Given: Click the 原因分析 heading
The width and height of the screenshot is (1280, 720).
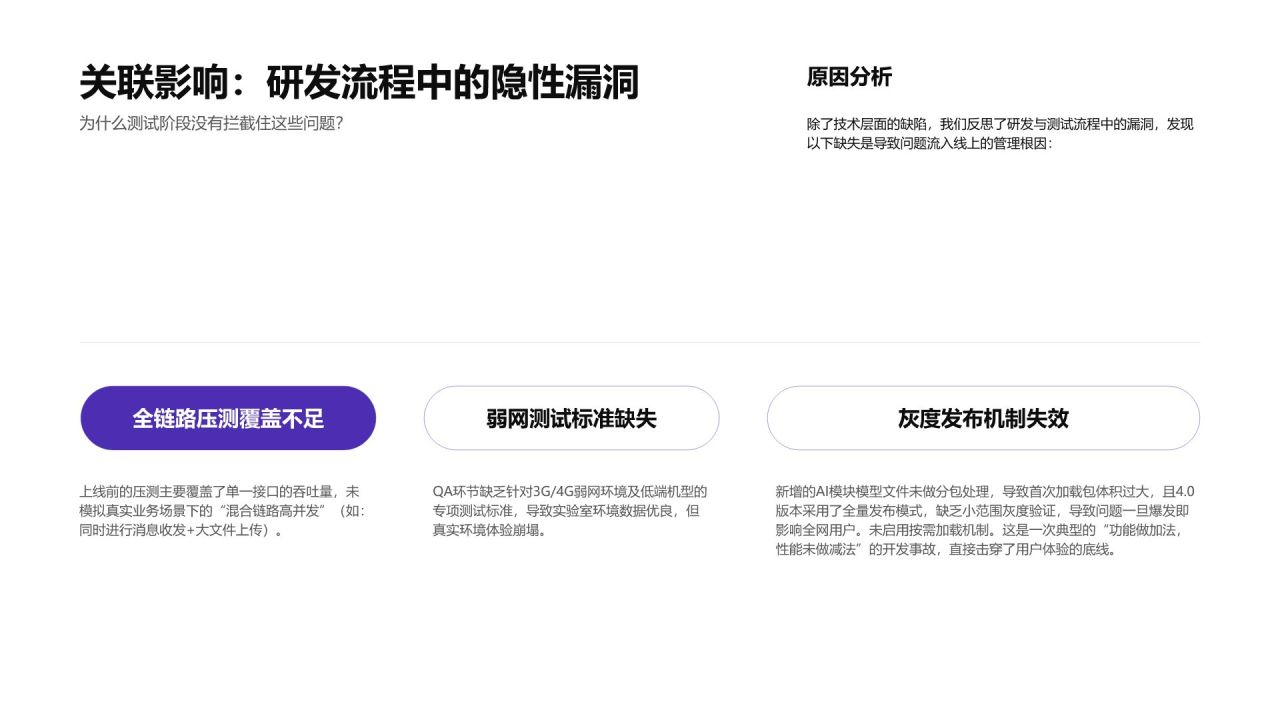Looking at the screenshot, I should (x=849, y=77).
